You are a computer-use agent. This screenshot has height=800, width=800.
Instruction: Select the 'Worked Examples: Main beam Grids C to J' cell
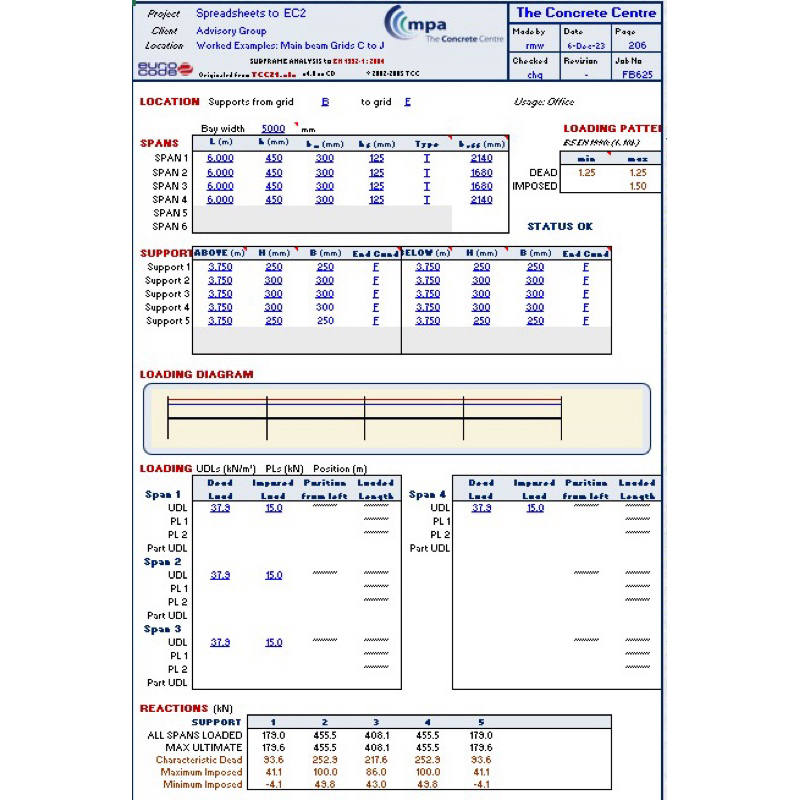pos(290,45)
